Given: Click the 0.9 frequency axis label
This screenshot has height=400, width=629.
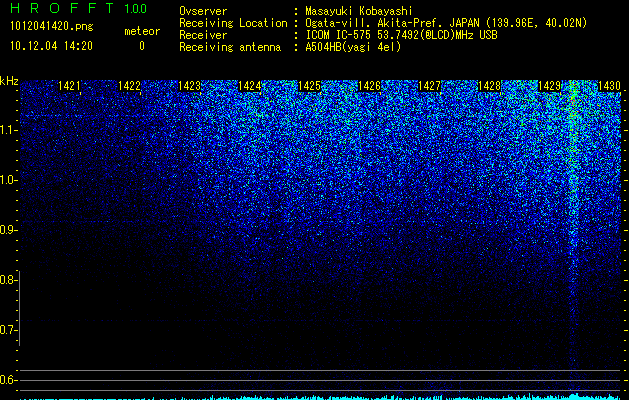Looking at the screenshot, I should [8, 230].
